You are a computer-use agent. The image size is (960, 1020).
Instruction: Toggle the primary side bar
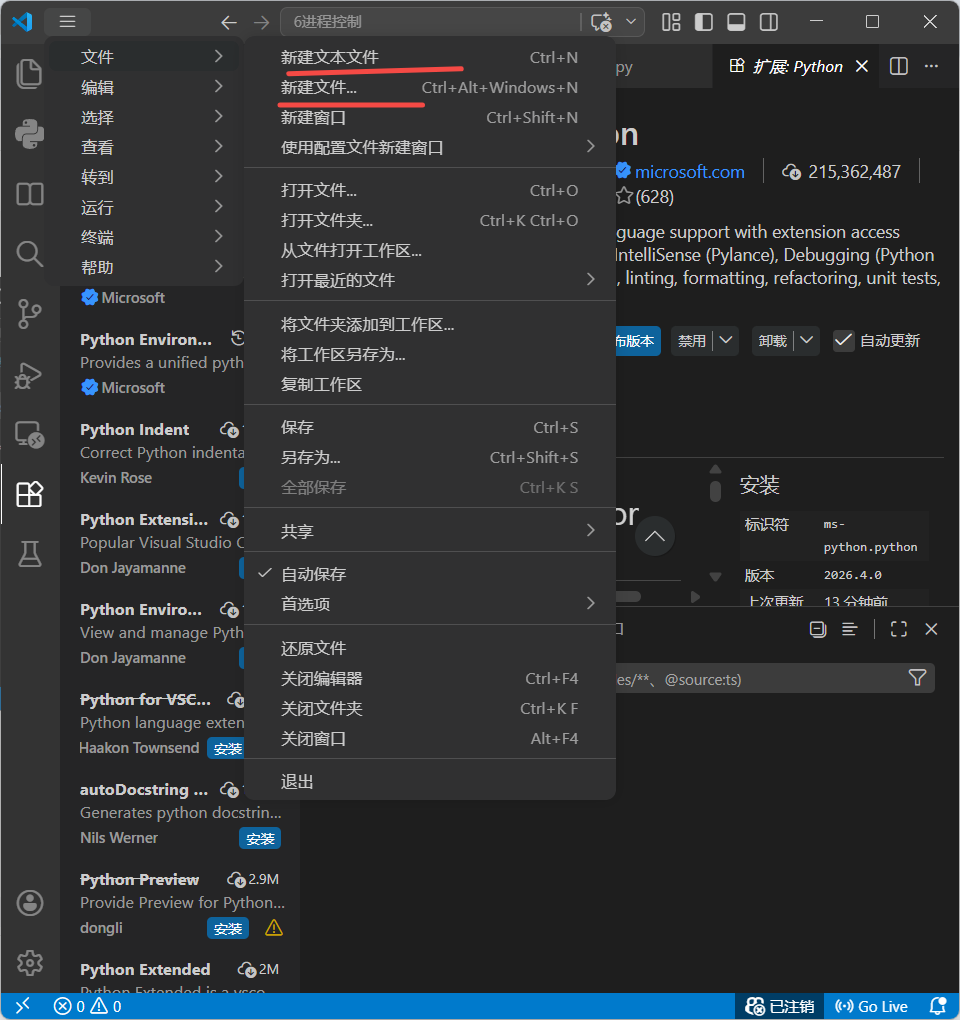click(x=704, y=22)
